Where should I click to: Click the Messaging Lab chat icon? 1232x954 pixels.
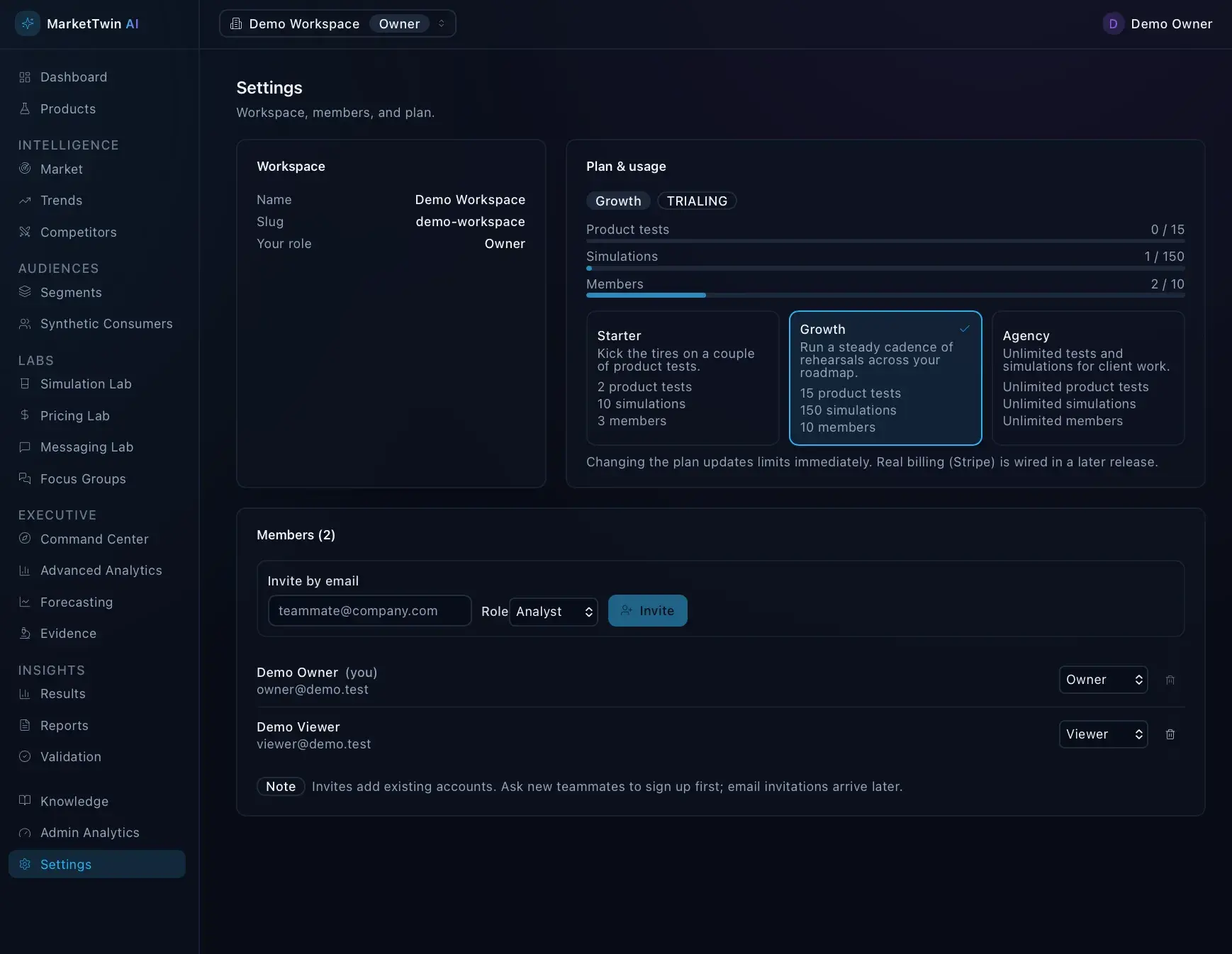click(25, 447)
